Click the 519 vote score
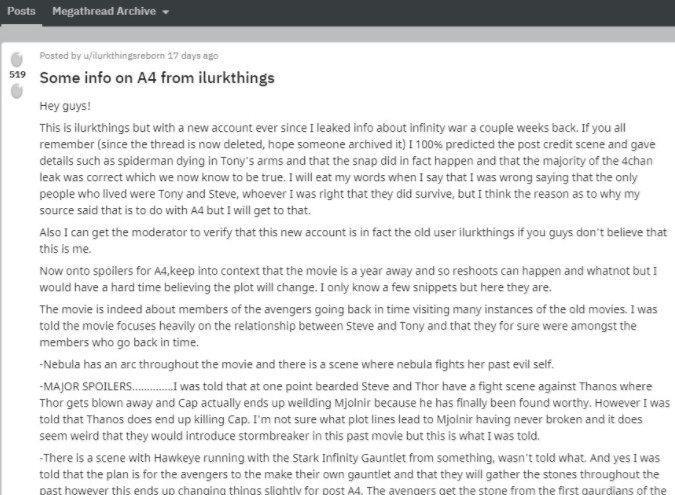Viewport: 675px width, 495px height. click(x=17, y=74)
